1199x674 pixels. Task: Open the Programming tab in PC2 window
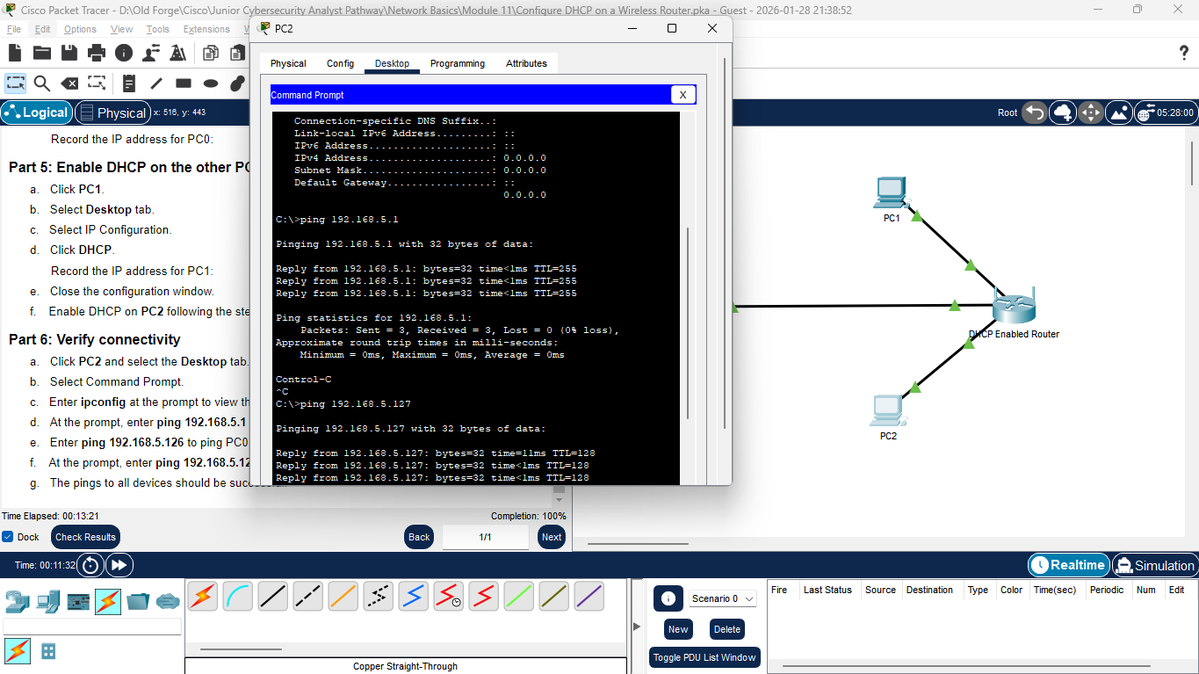457,63
